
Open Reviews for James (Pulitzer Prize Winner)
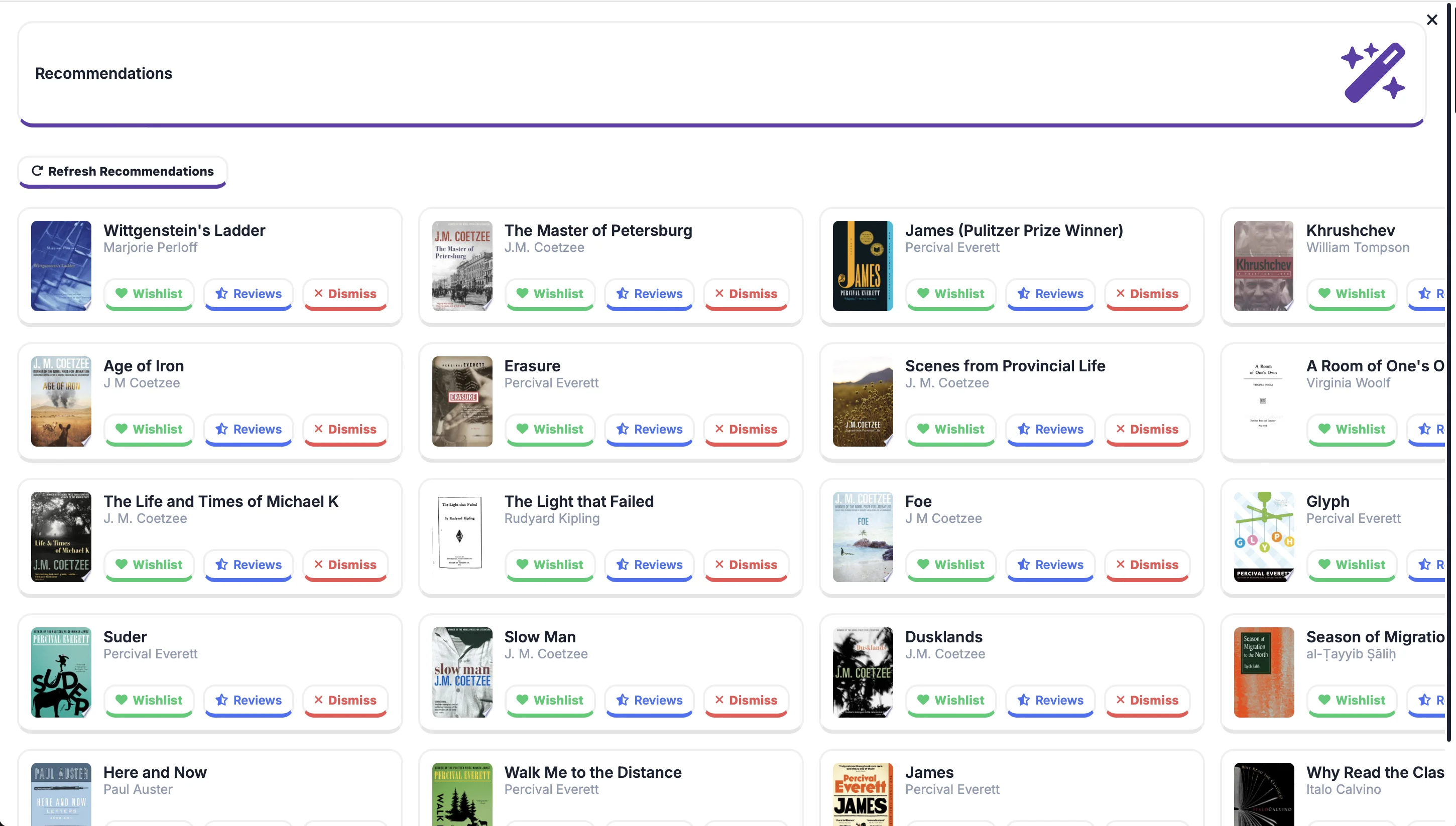point(1050,294)
